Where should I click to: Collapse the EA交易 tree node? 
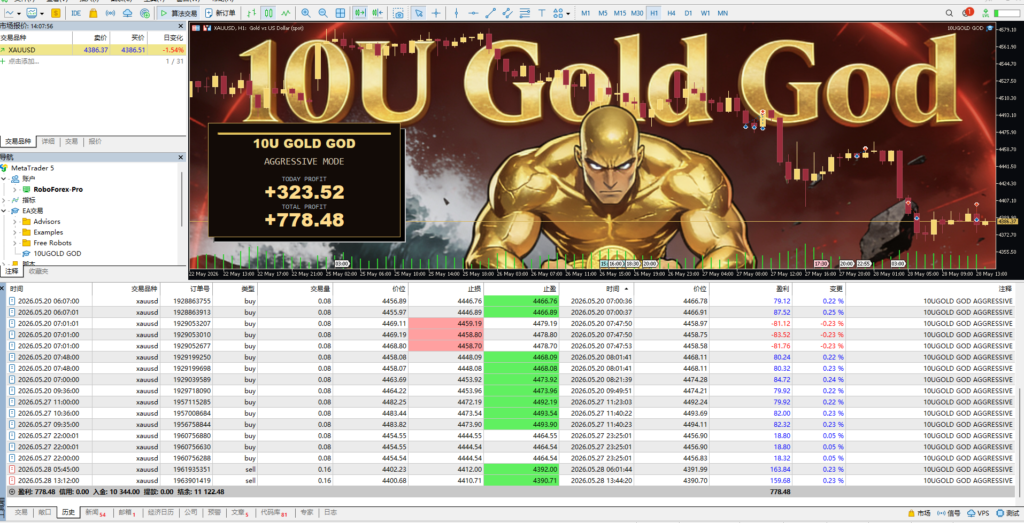[x=4, y=211]
